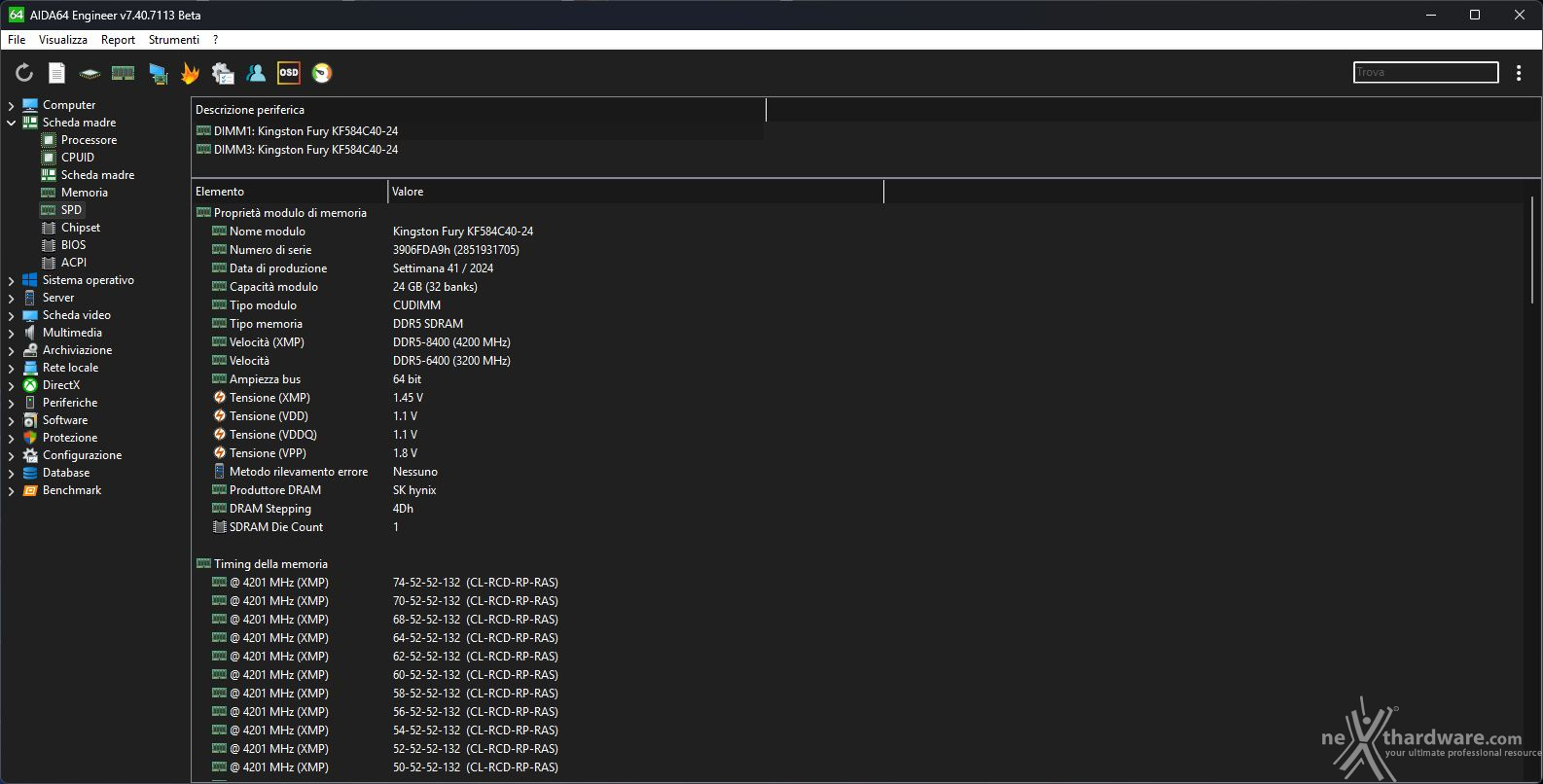Select Chipset in the tree
1543x784 pixels.
[x=81, y=228]
